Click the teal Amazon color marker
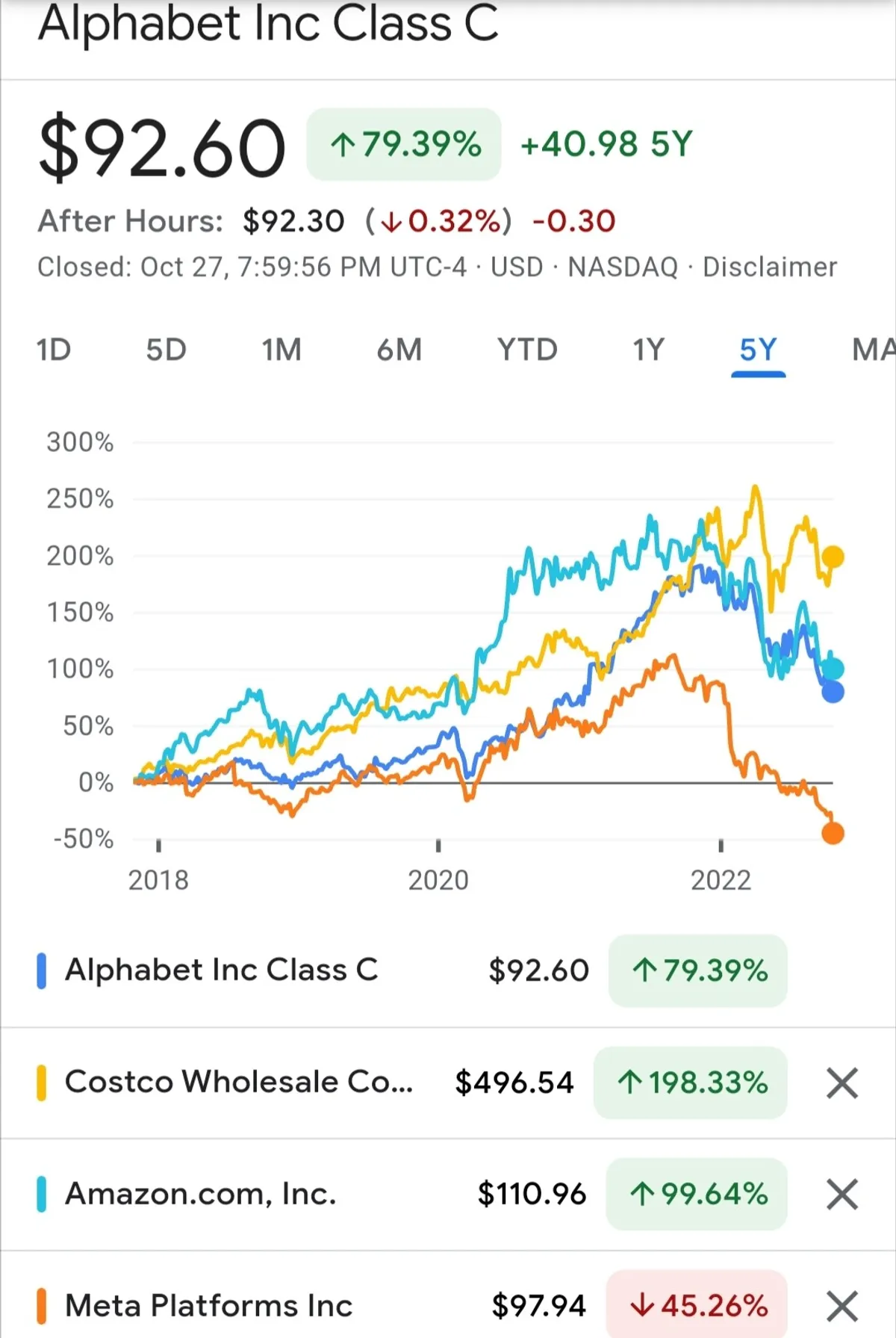This screenshot has height=1338, width=896. (42, 1194)
